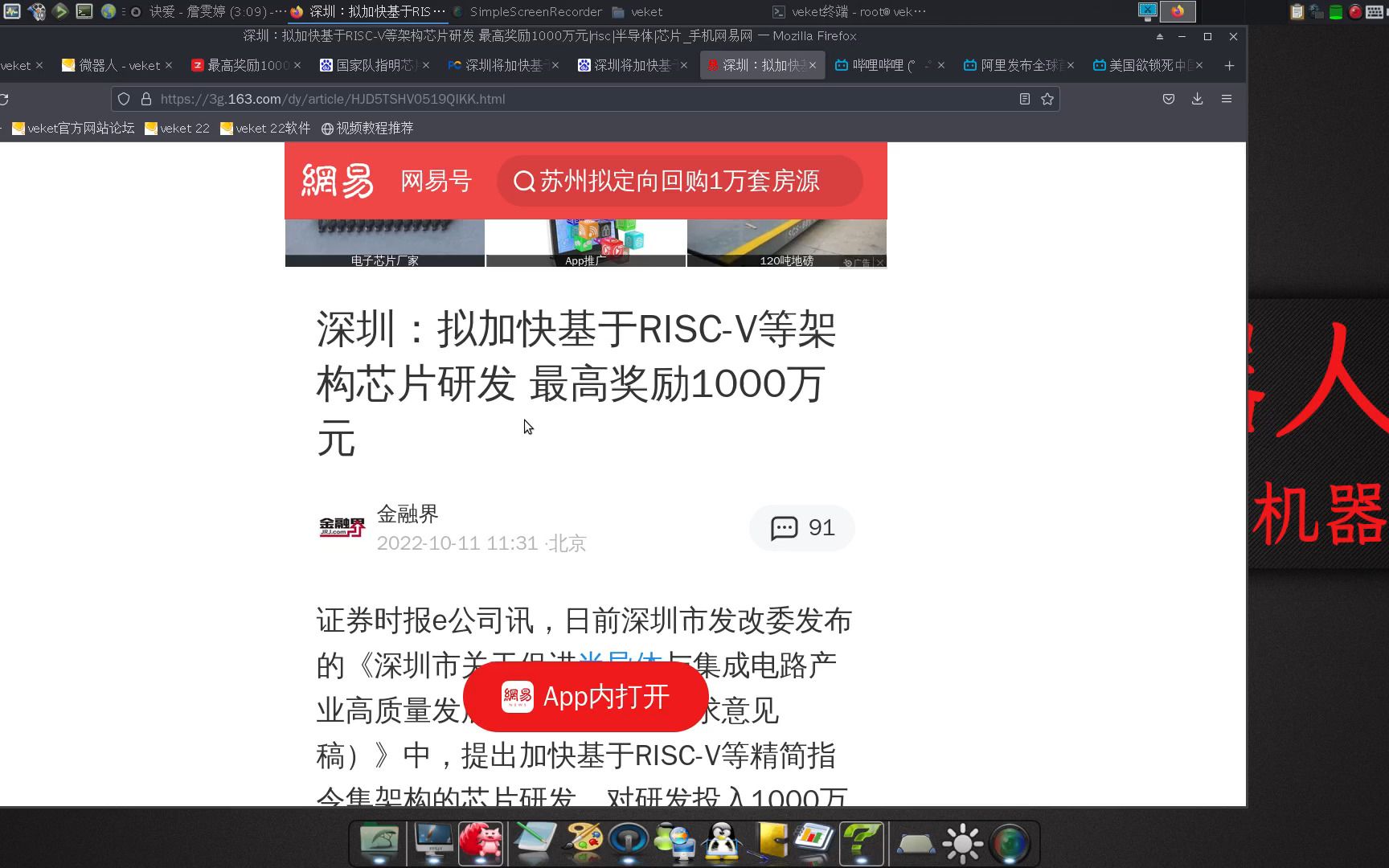
Task: Click the 金融界 author name
Action: point(408,514)
